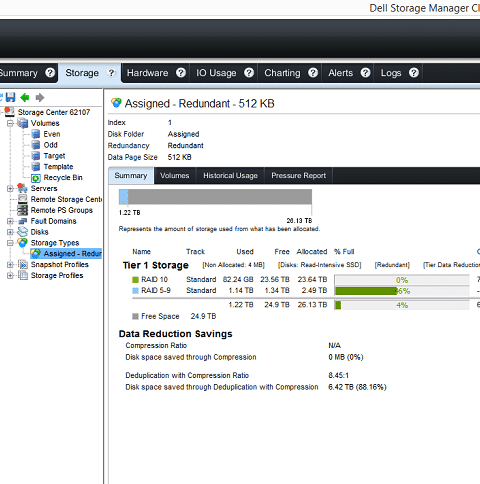The height and width of the screenshot is (484, 480).
Task: Click the total 4% full bar
Action: (402, 305)
